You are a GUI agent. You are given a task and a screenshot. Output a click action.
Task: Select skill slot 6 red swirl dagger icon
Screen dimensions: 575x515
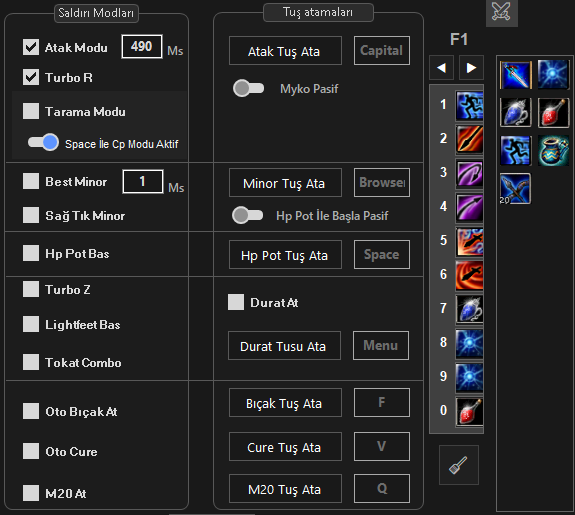[x=469, y=275]
